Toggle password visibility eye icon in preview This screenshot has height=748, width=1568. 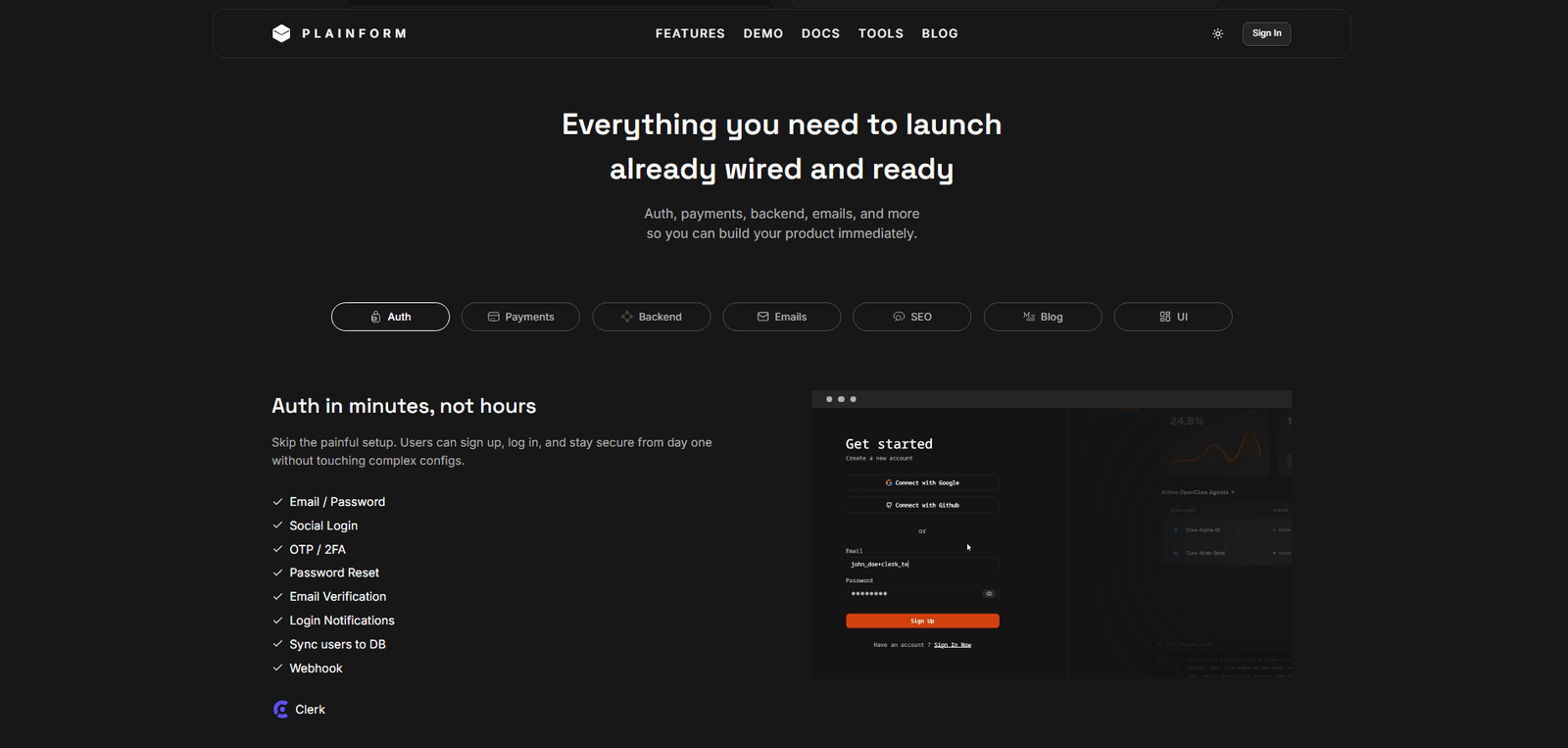[989, 593]
